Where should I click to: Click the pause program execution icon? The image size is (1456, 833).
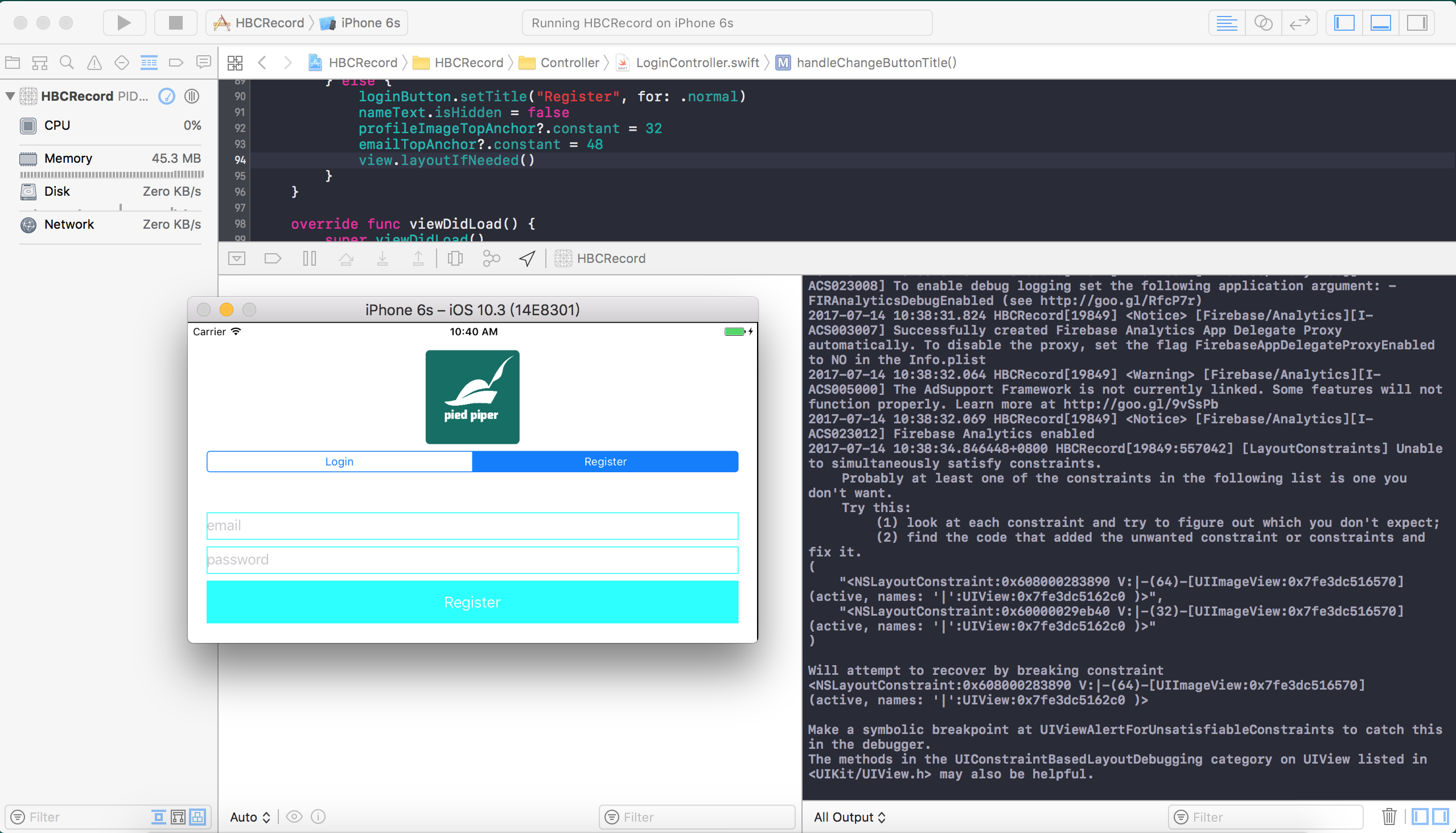[310, 258]
